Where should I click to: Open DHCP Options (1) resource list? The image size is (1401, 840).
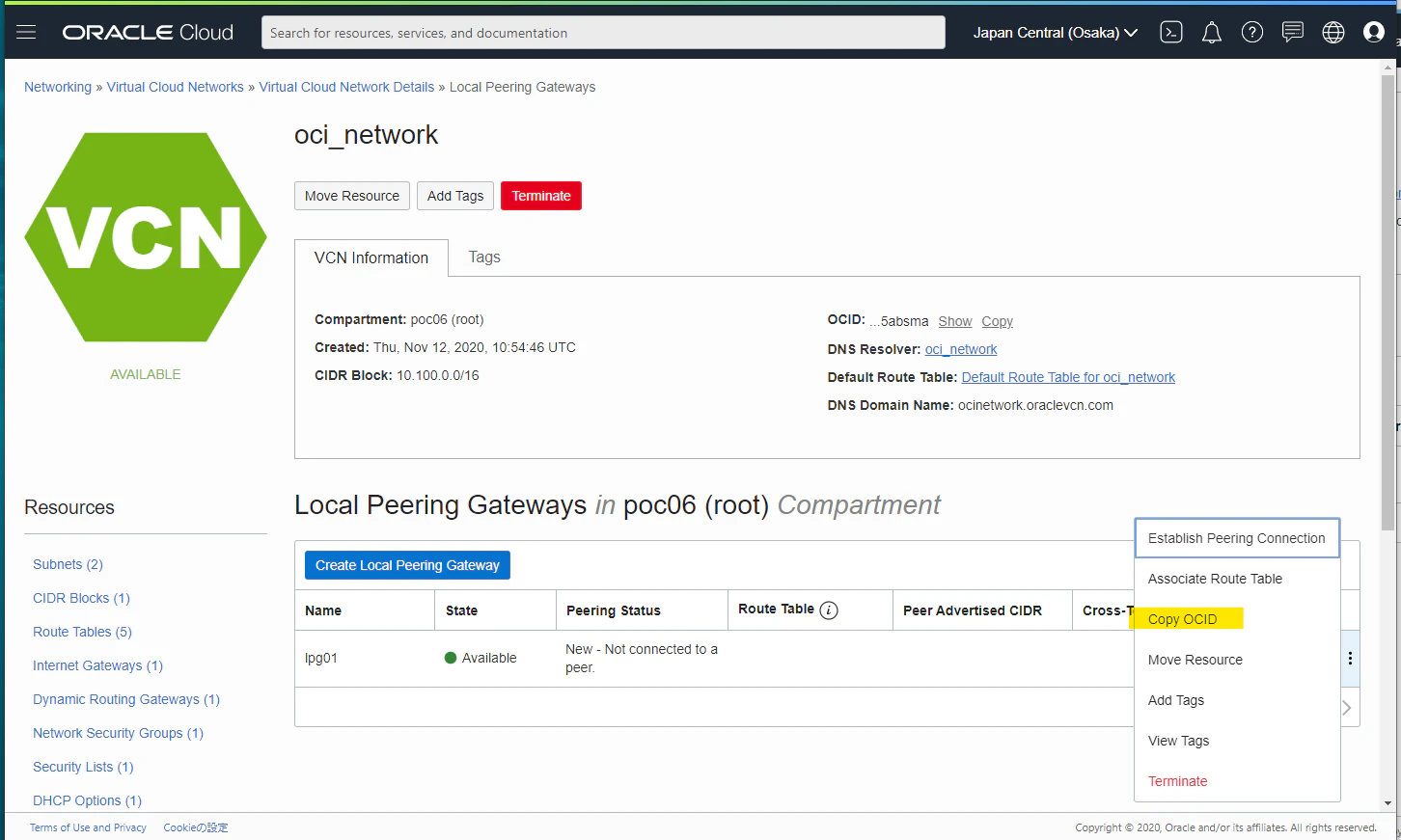coord(87,800)
